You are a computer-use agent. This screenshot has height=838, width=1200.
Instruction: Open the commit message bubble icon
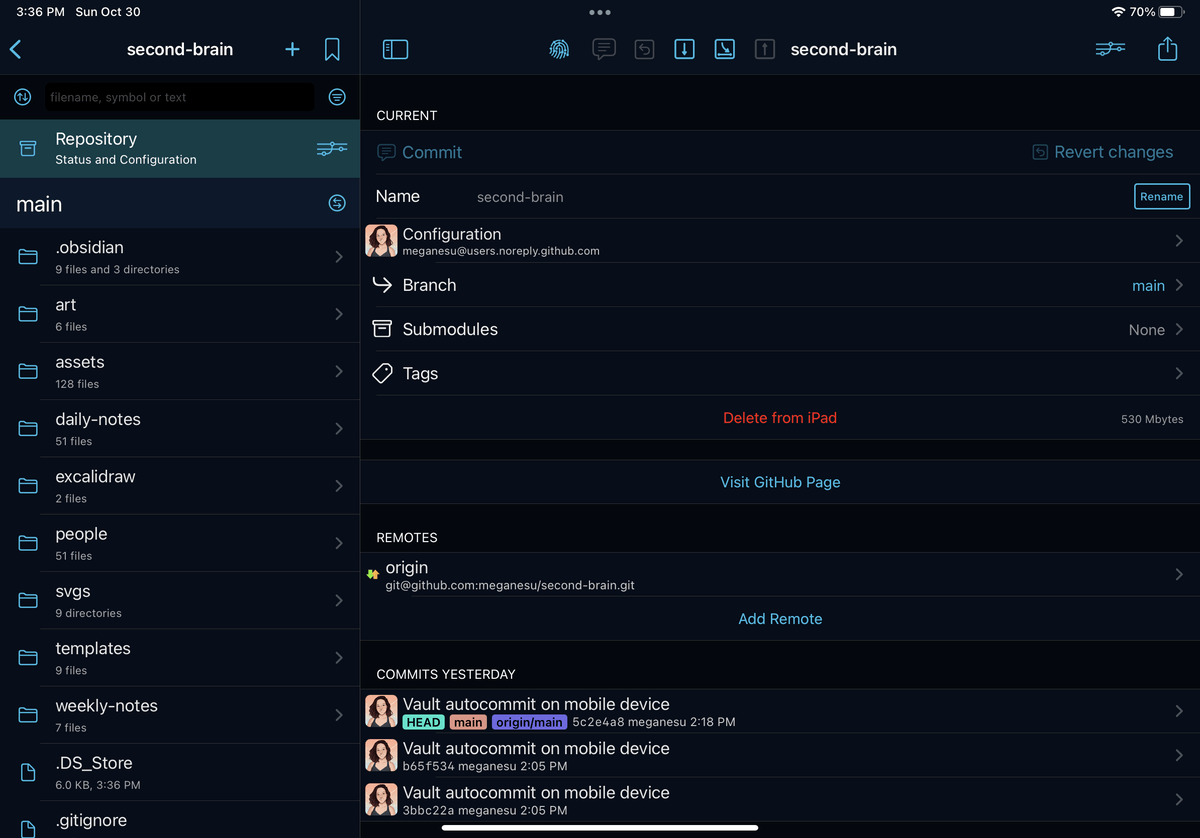click(604, 48)
